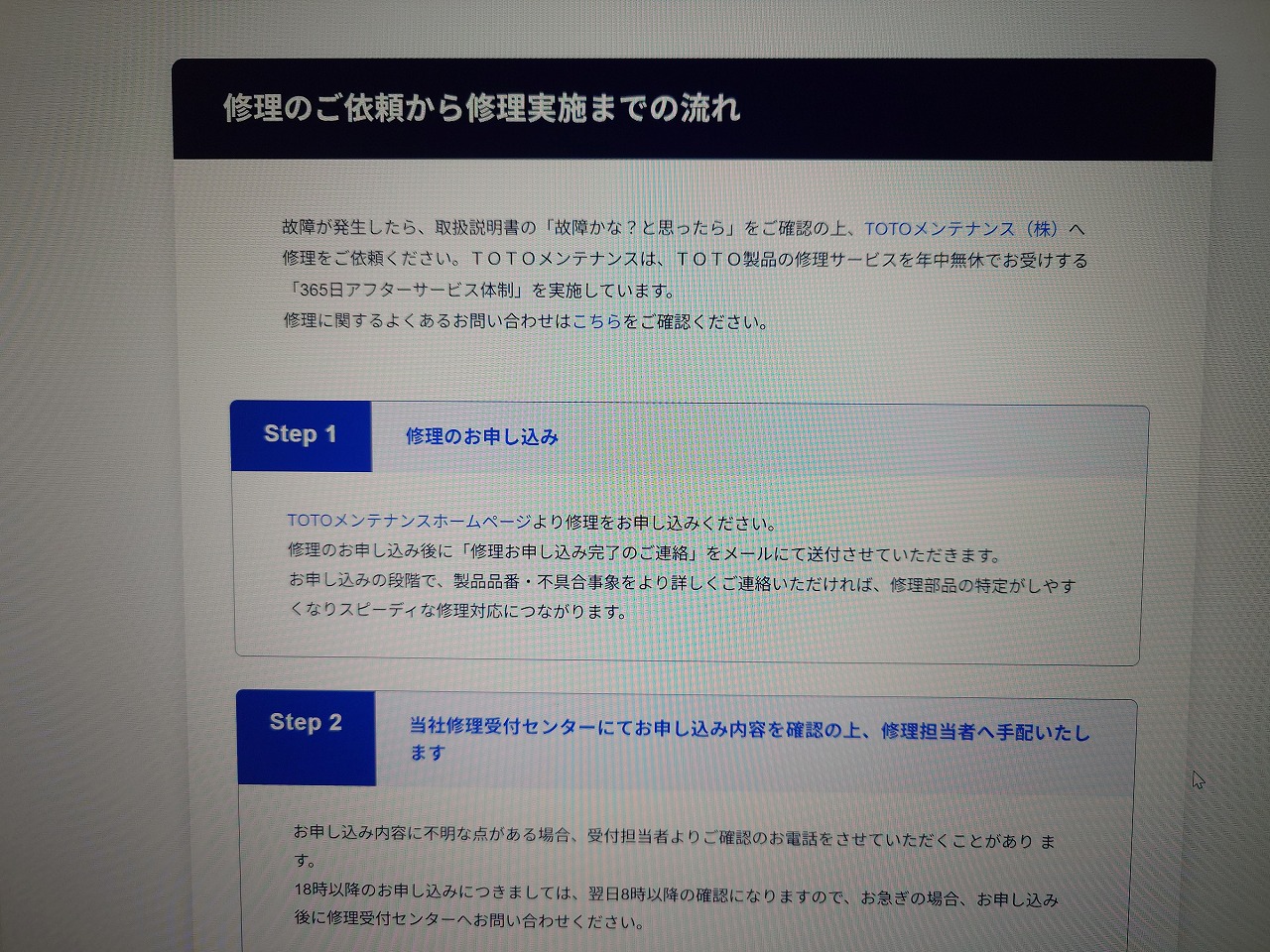
Task: Click the line starting お申し込みの段階で
Action: (x=681, y=584)
